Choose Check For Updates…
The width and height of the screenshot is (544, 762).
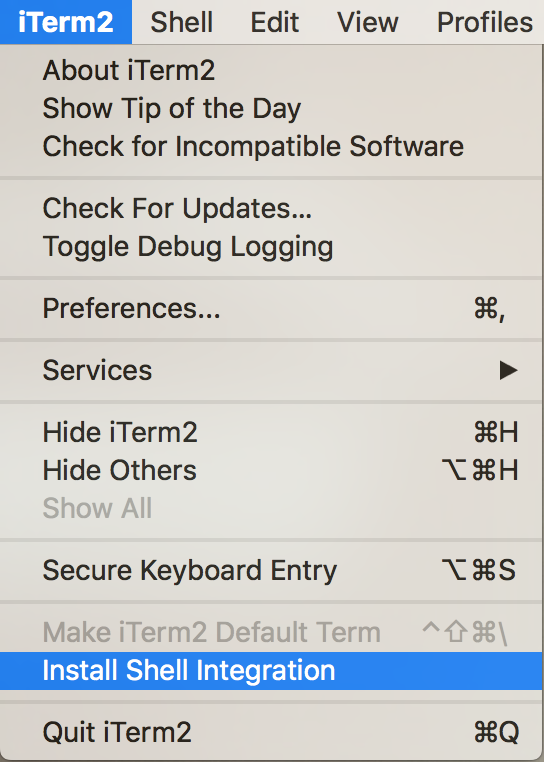coord(272,208)
